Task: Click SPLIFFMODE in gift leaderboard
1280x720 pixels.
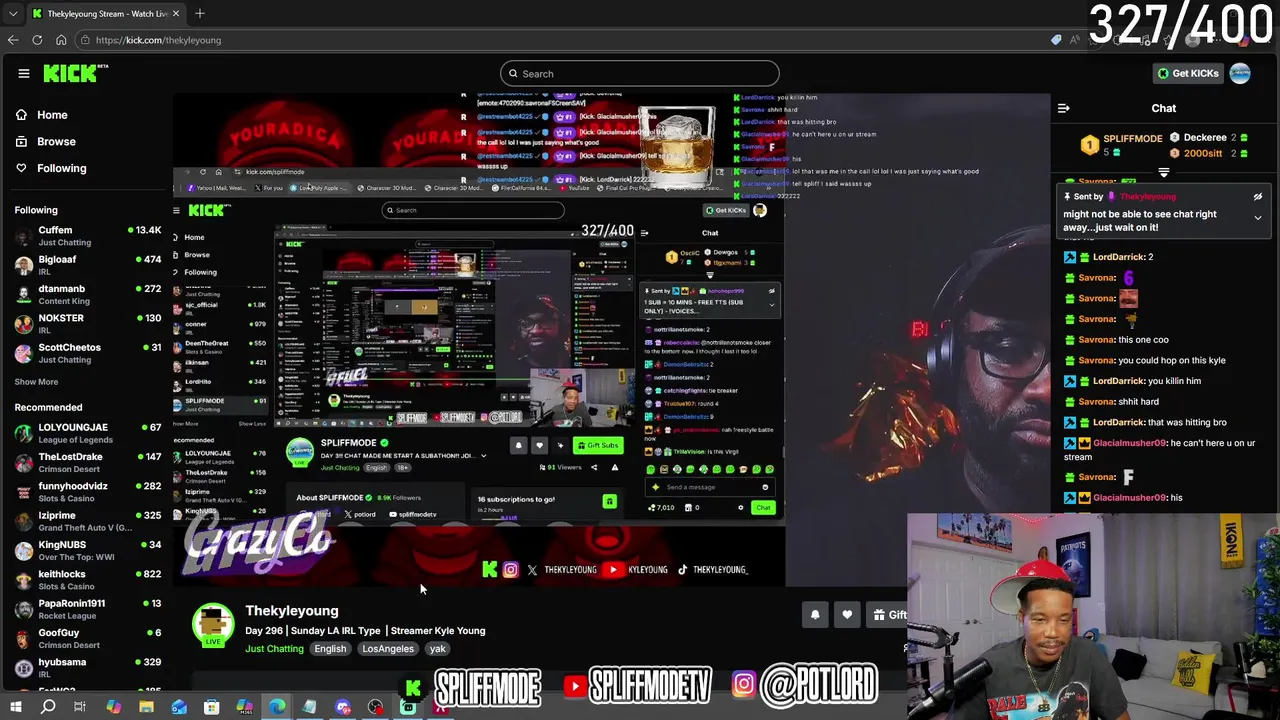Action: click(1133, 139)
